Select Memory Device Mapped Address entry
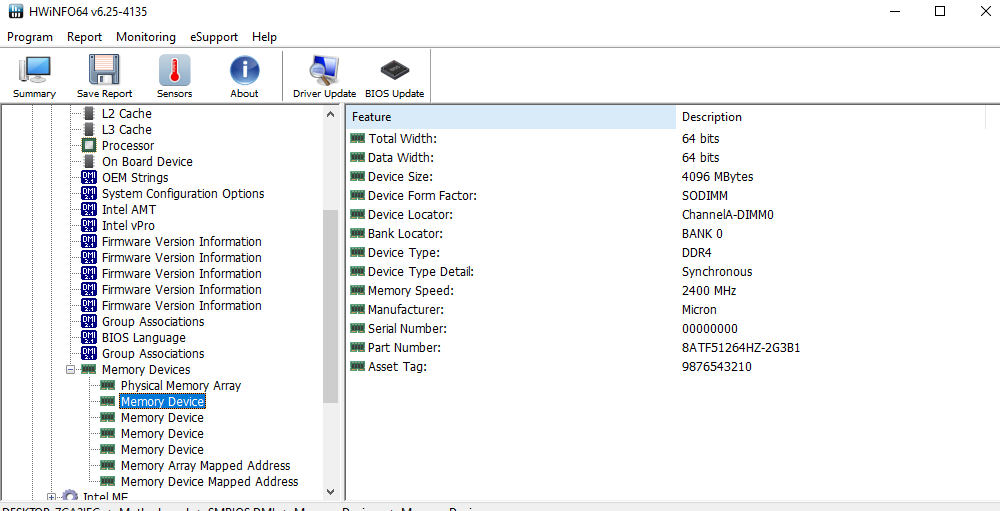The image size is (1000, 511). (x=210, y=482)
